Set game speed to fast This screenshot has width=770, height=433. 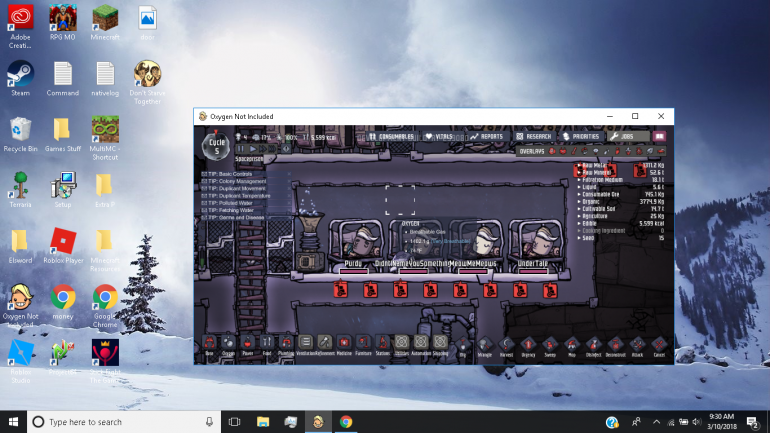pos(263,149)
